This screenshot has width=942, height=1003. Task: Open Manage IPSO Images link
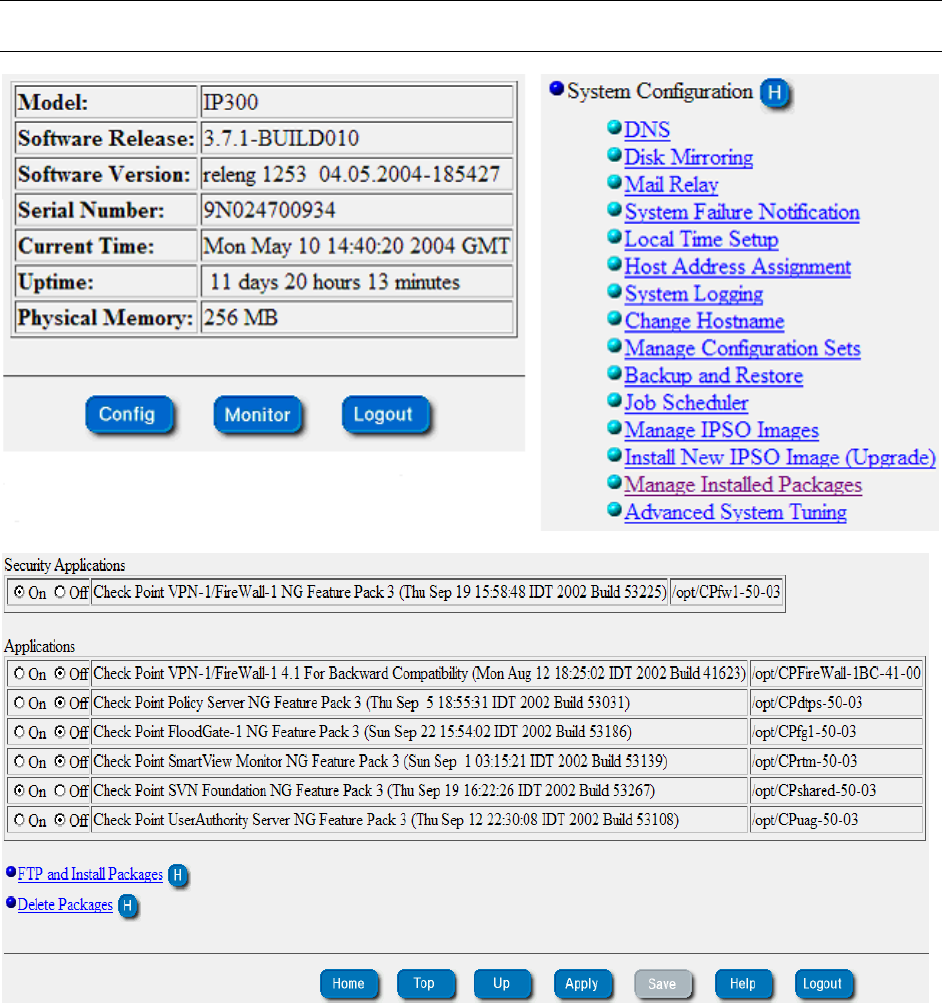point(721,430)
